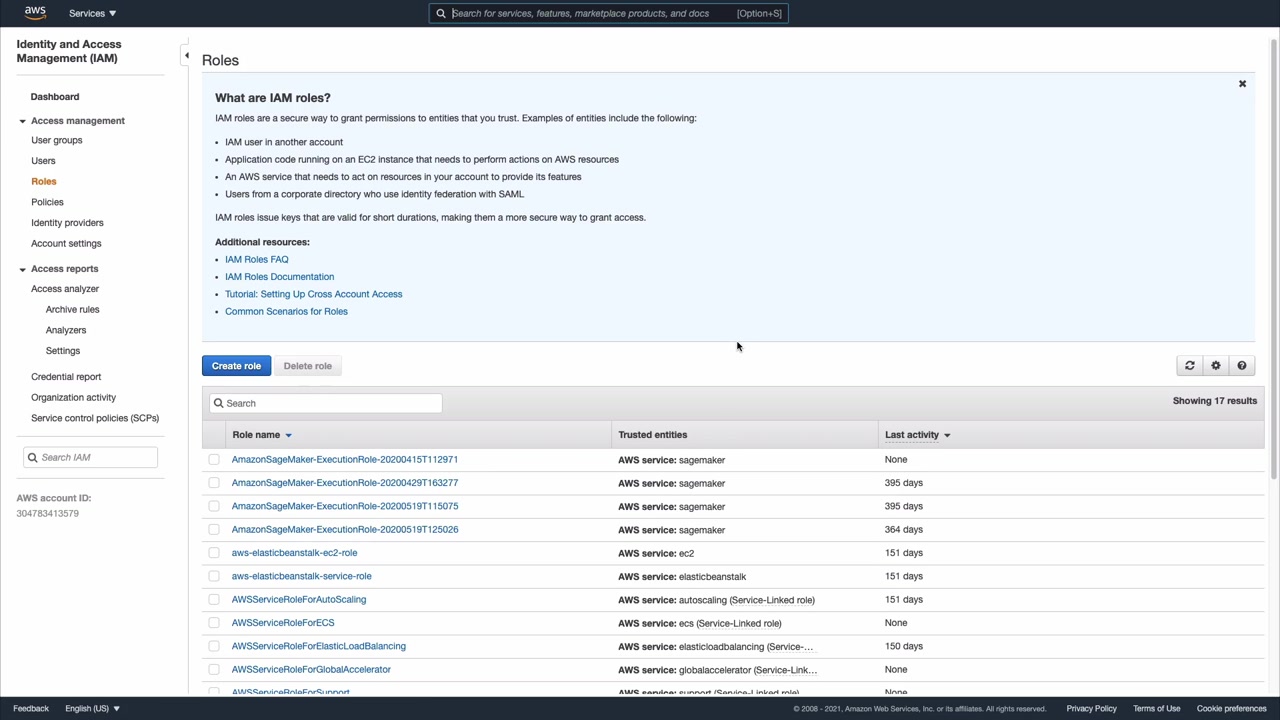Dismiss the 'What are IAM roles?' info panel
Screen dimensions: 1280x720
point(1242,84)
